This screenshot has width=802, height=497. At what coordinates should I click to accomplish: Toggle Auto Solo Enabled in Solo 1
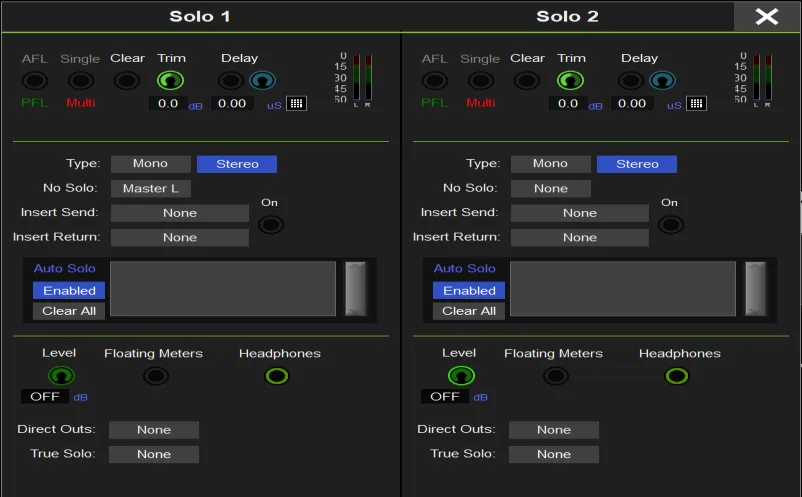pyautogui.click(x=69, y=290)
